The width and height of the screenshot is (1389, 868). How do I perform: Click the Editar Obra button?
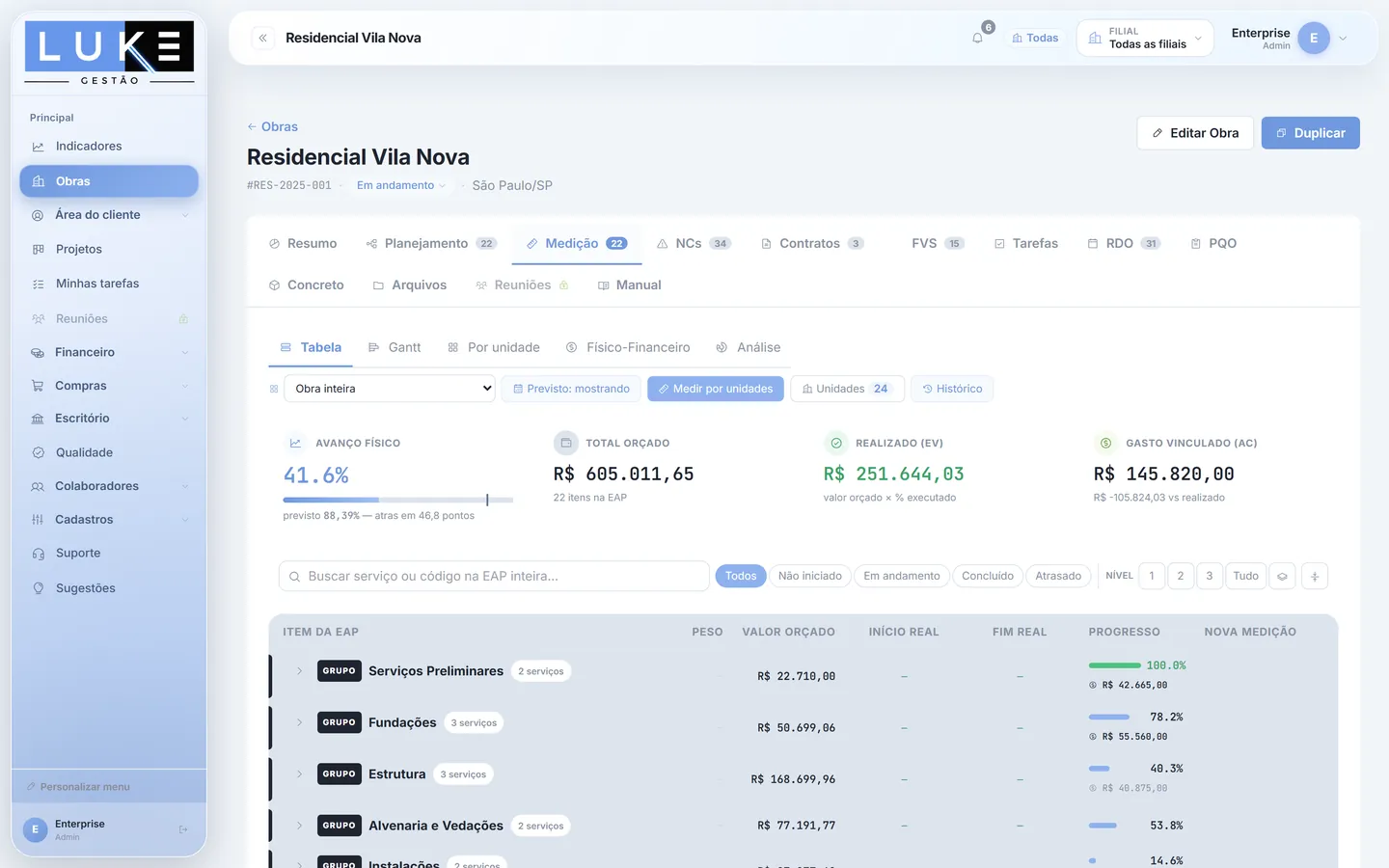1195,133
